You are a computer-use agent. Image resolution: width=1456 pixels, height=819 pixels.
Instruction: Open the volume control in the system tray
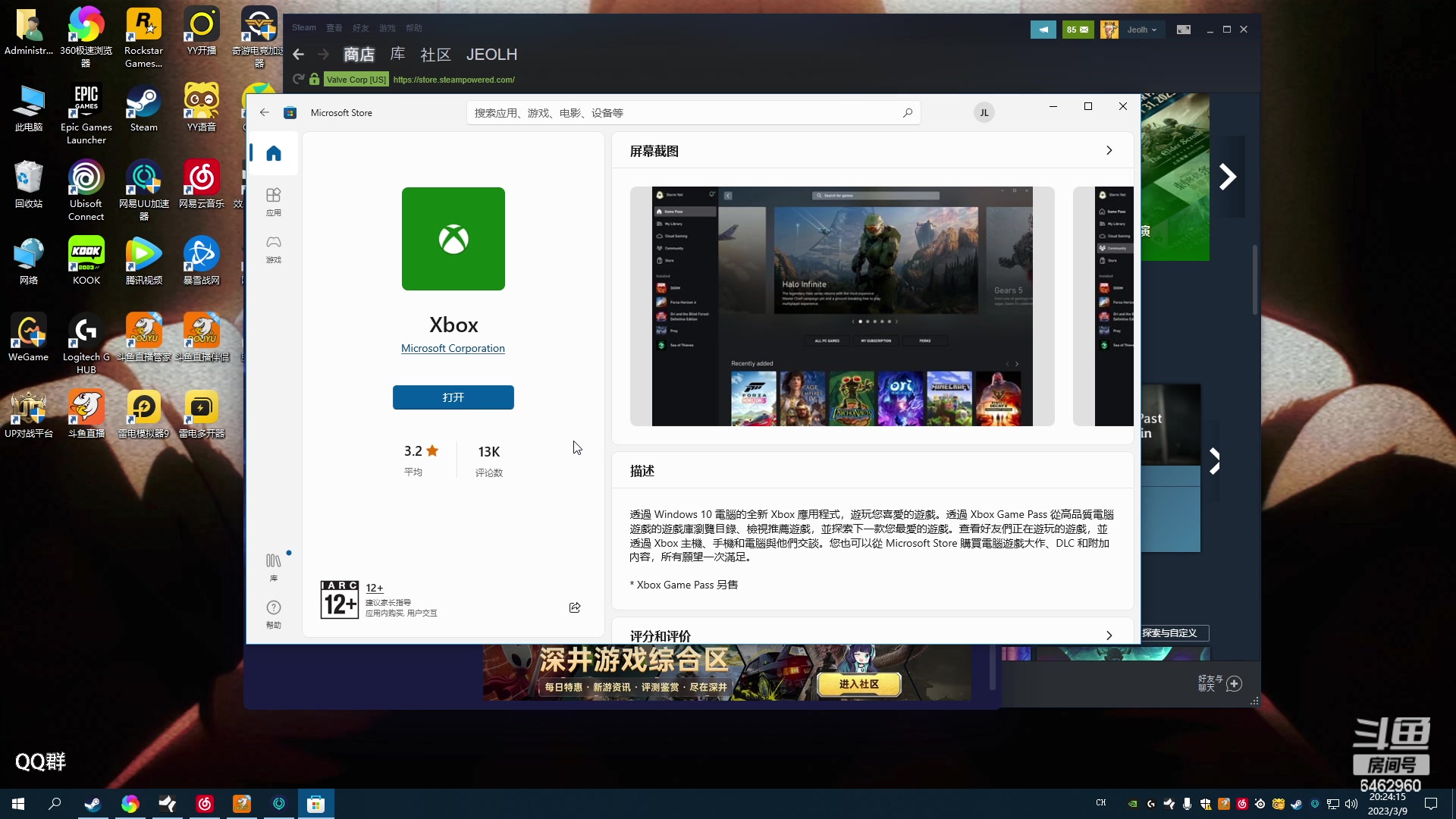[x=1352, y=804]
